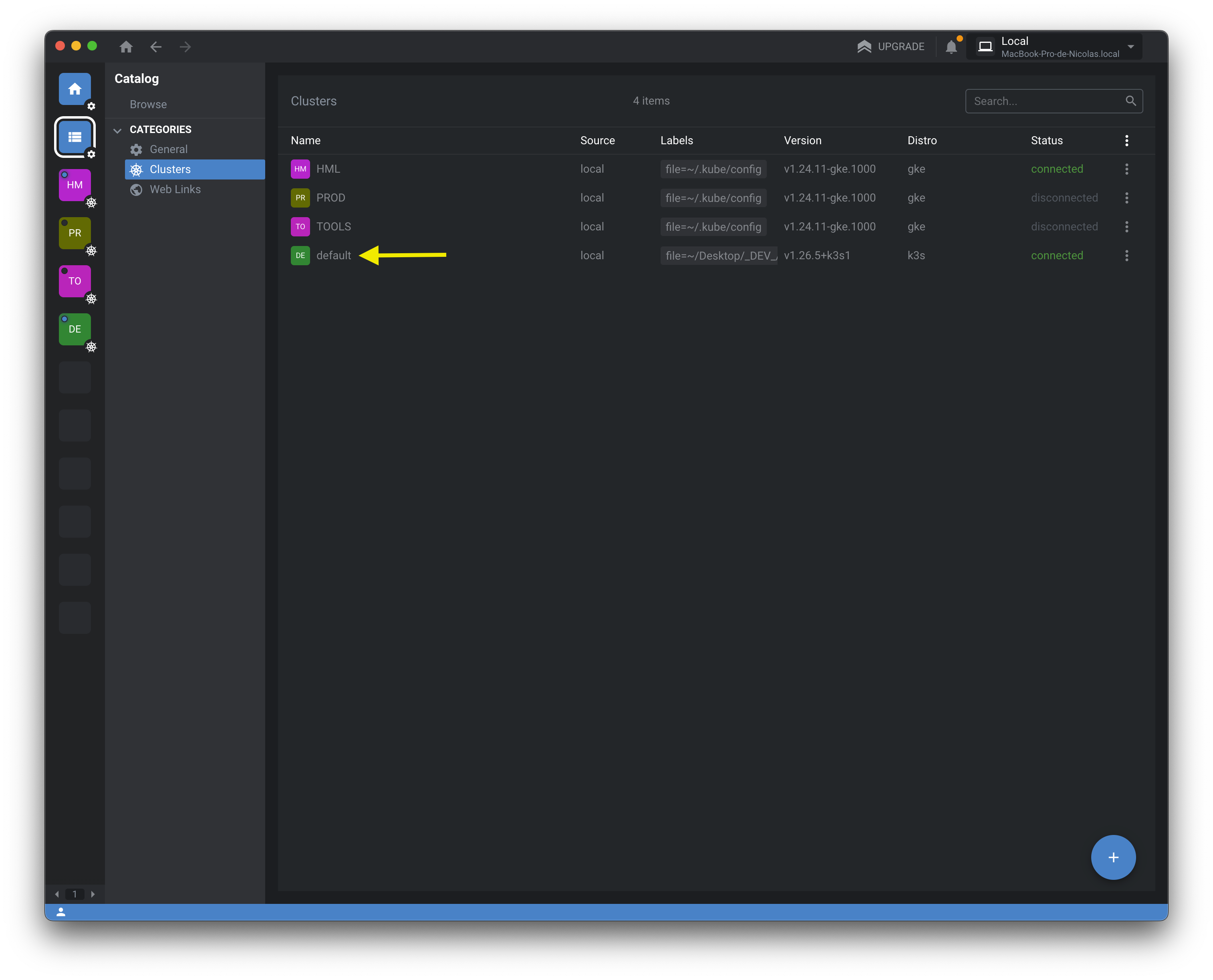The image size is (1213, 980).
Task: Click the k3s distro cell
Action: tap(915, 255)
